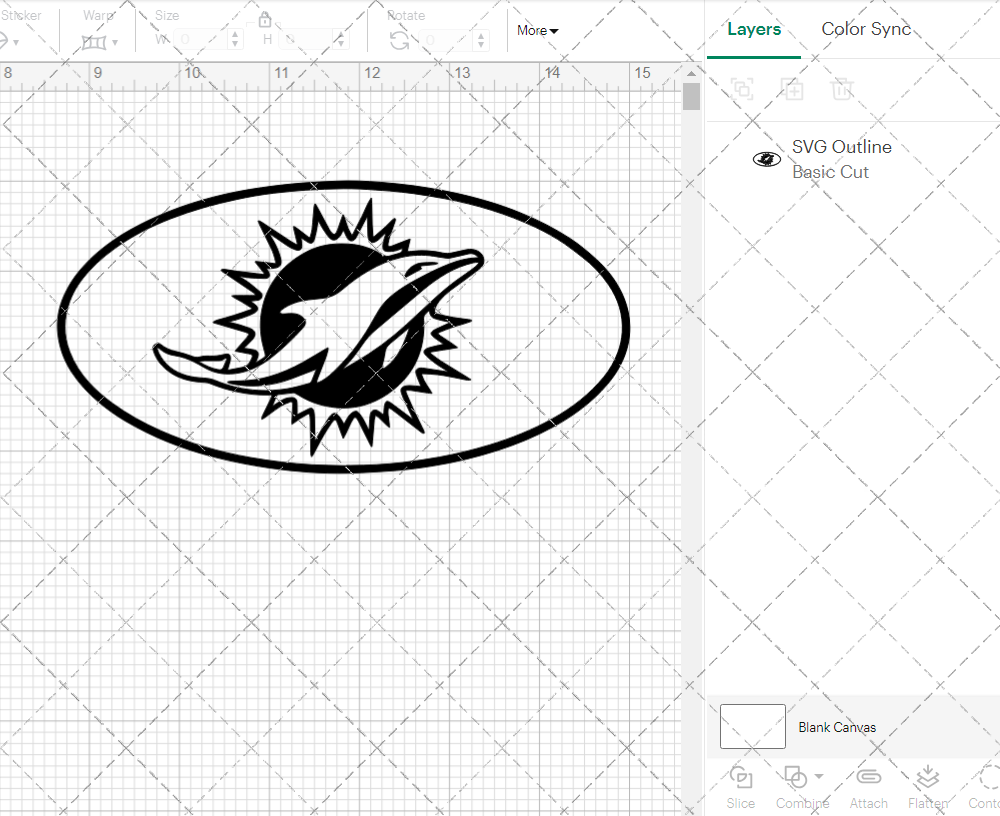Click the Blank Canvas label
This screenshot has height=816, width=1000.
point(837,727)
